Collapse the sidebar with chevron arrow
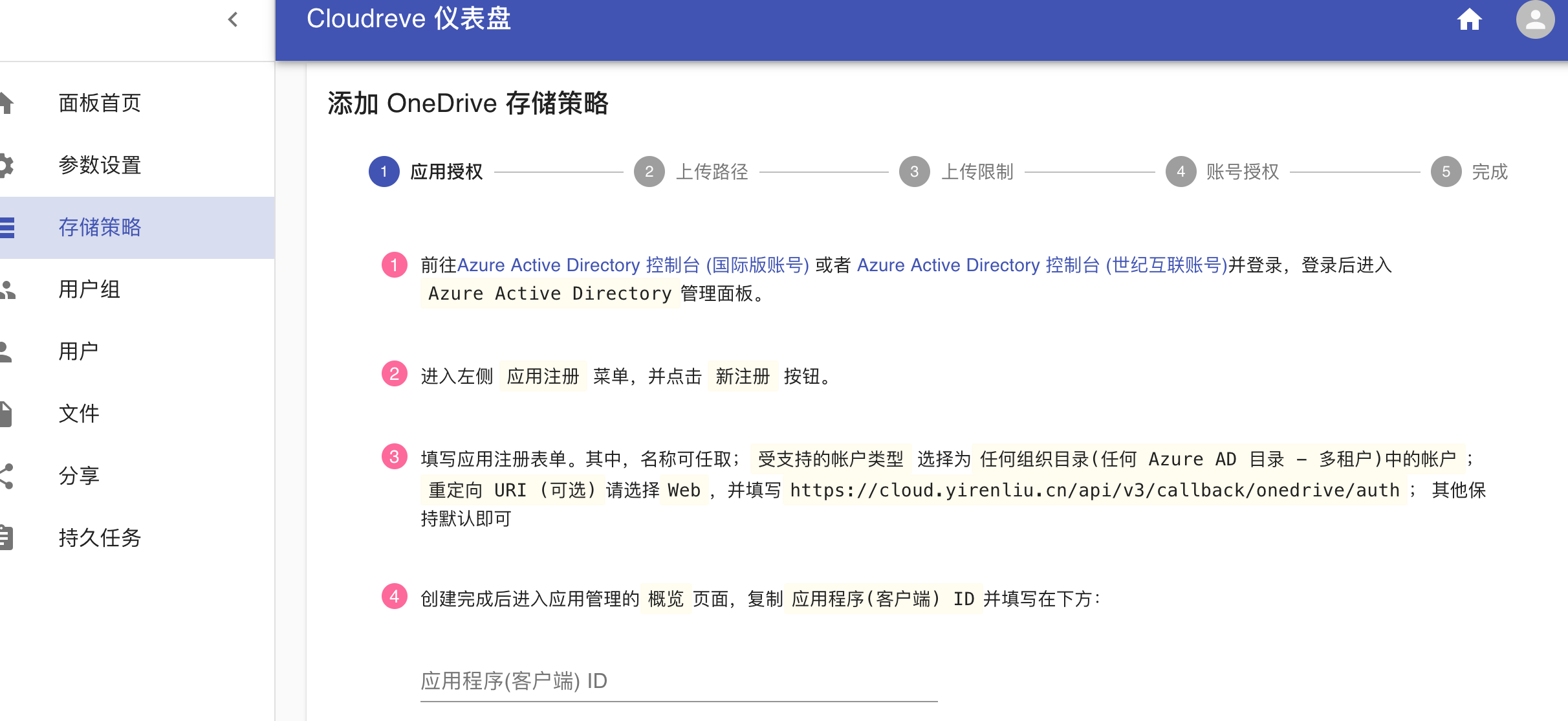Screen dimensions: 1568x721 [233, 19]
